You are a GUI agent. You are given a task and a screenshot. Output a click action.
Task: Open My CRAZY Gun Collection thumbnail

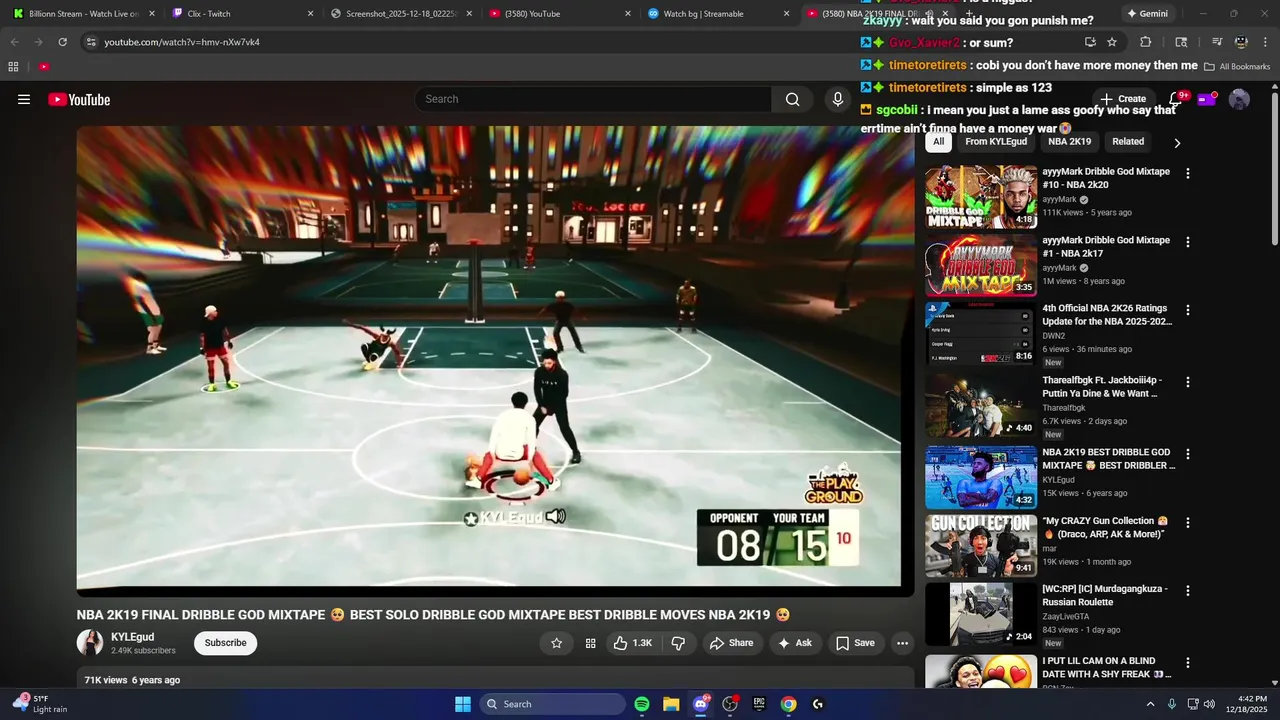tap(981, 546)
